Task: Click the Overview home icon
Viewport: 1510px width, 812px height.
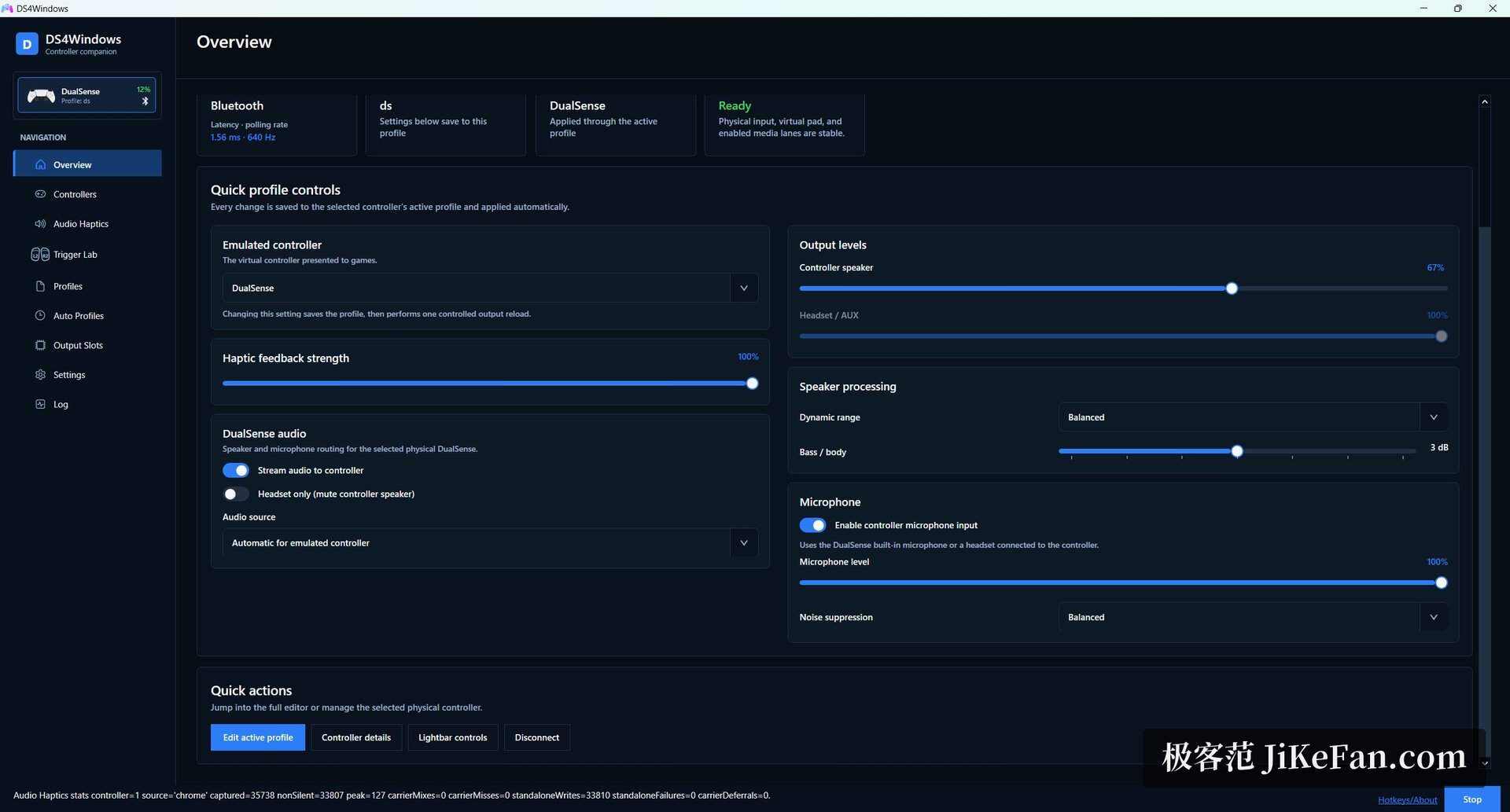Action: [x=40, y=165]
